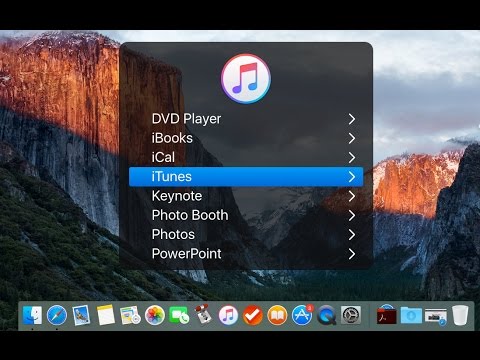The height and width of the screenshot is (360, 480).
Task: Open the Trash in the dock
Action: pyautogui.click(x=460, y=315)
